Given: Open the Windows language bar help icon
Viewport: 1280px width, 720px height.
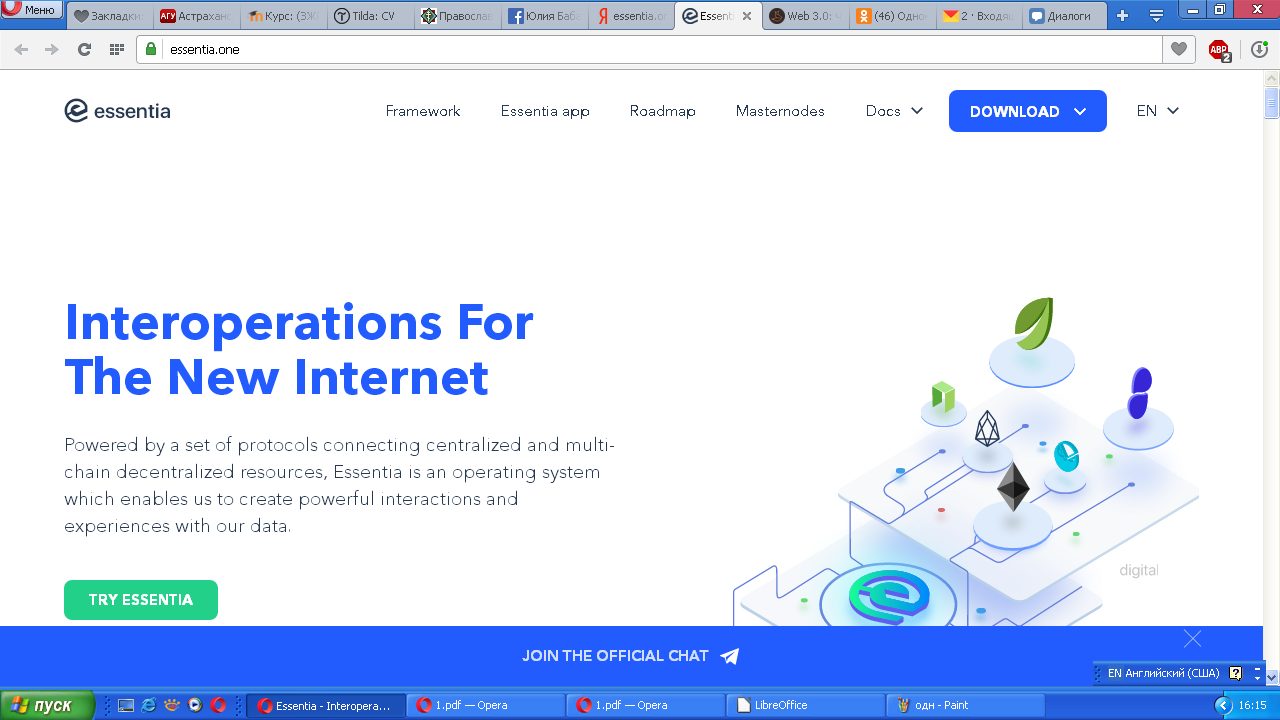Looking at the screenshot, I should click(1235, 673).
